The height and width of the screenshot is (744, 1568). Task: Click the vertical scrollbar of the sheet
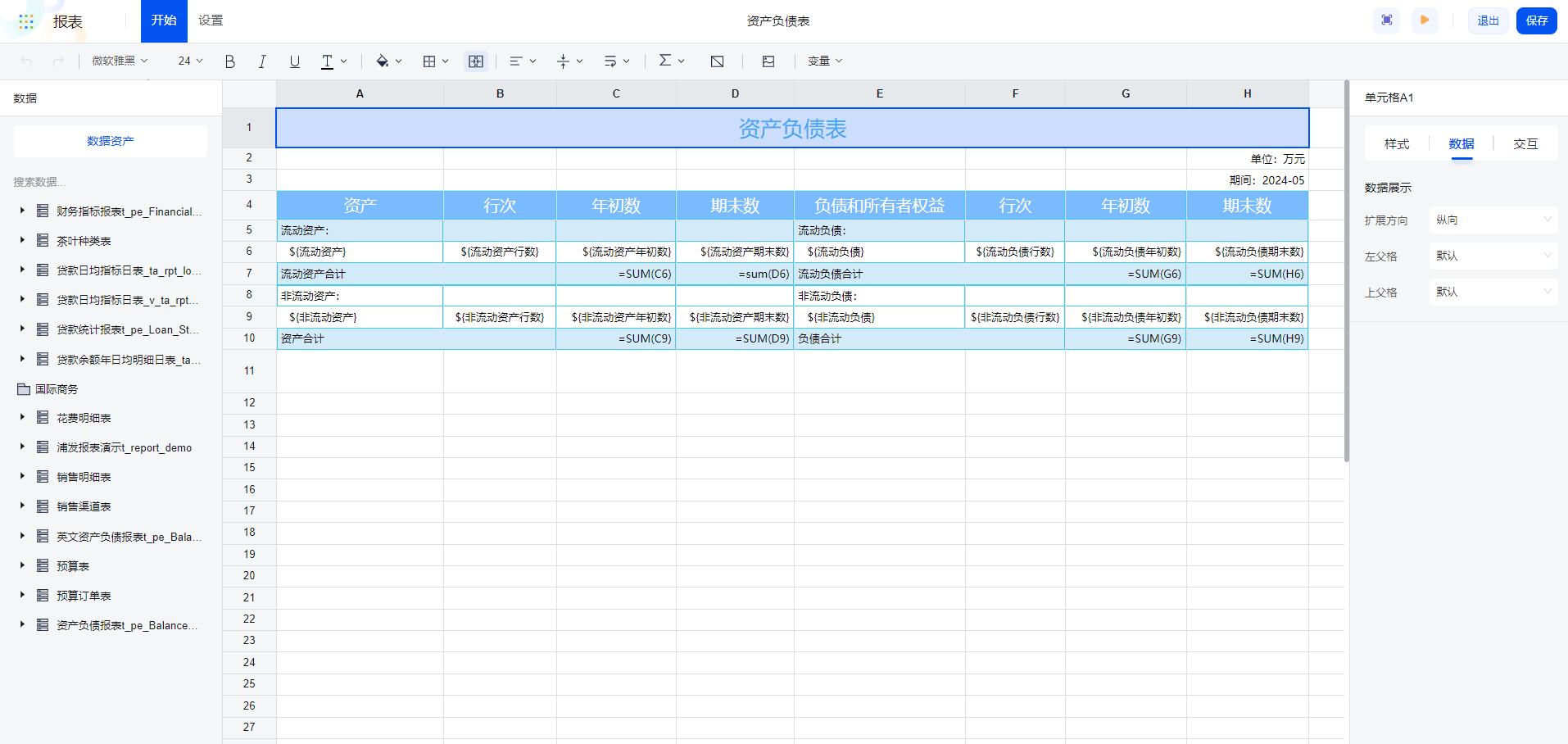coord(1346,270)
